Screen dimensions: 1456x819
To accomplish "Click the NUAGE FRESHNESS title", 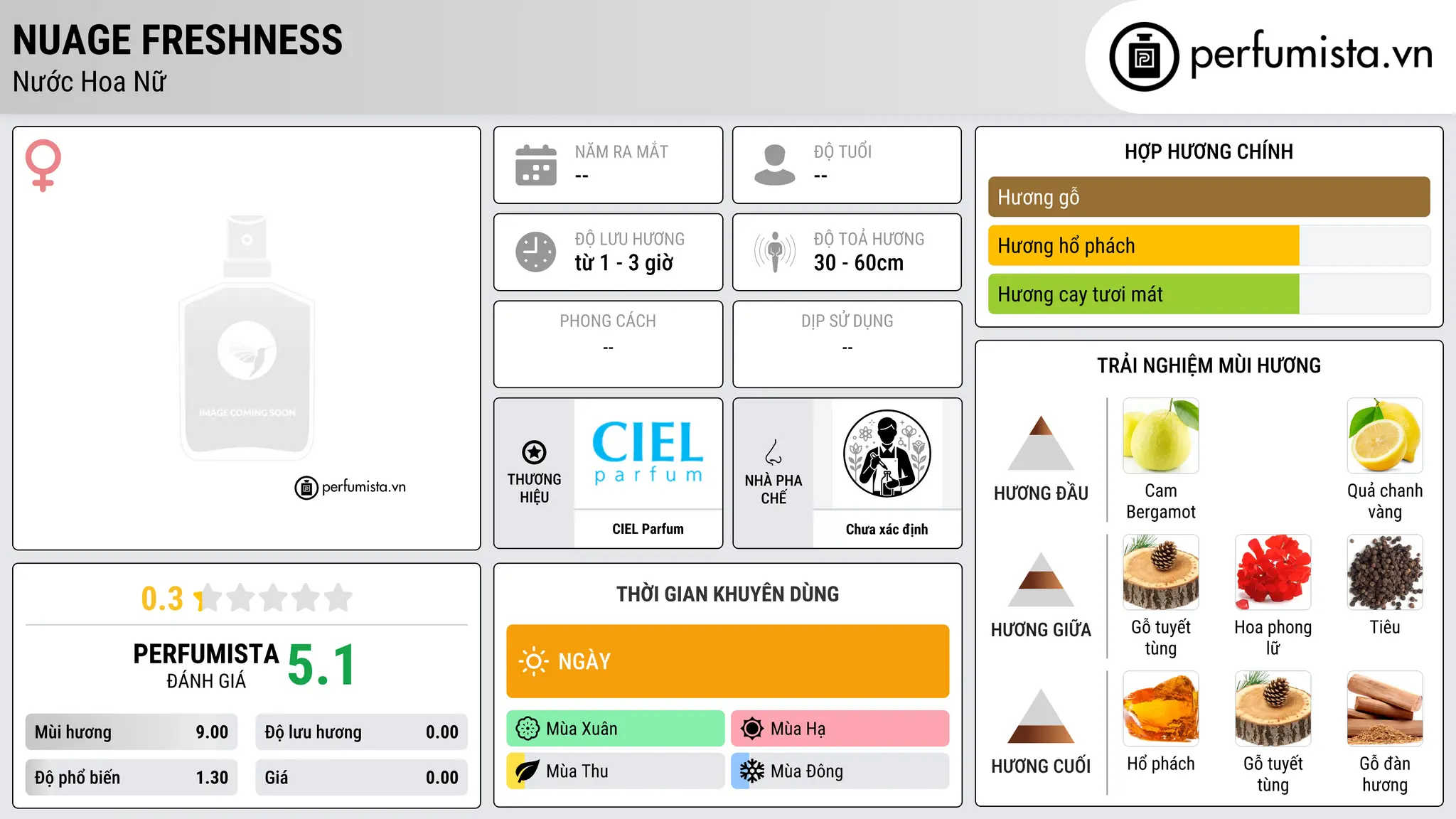I will 178,40.
